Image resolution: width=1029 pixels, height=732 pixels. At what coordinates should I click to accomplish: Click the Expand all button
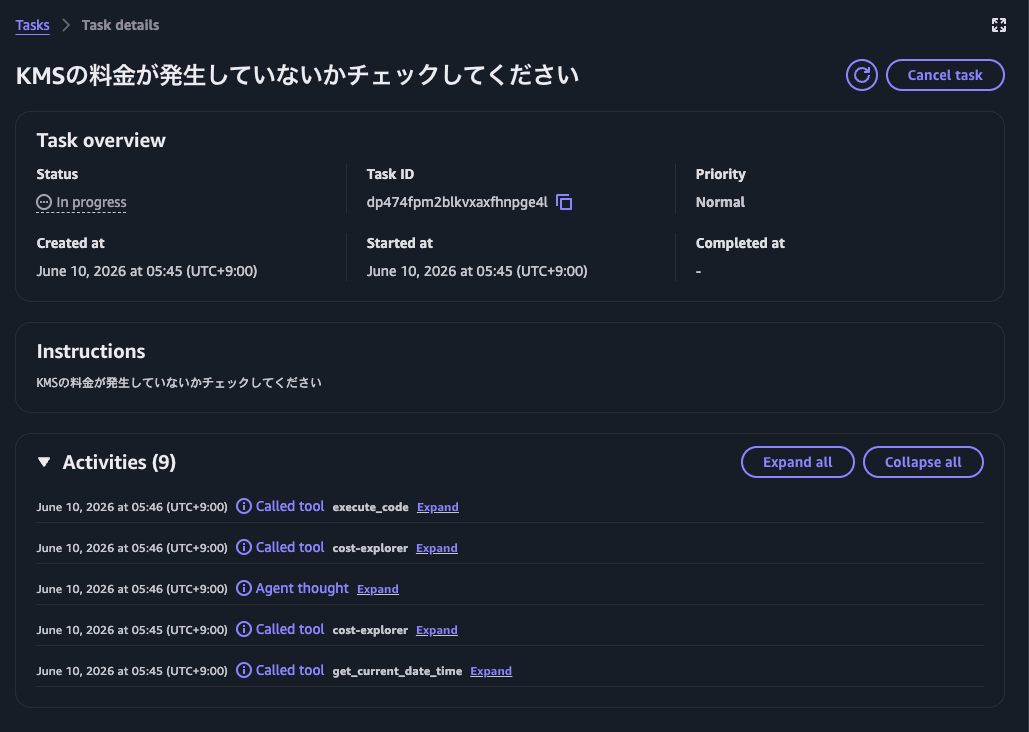tap(797, 462)
